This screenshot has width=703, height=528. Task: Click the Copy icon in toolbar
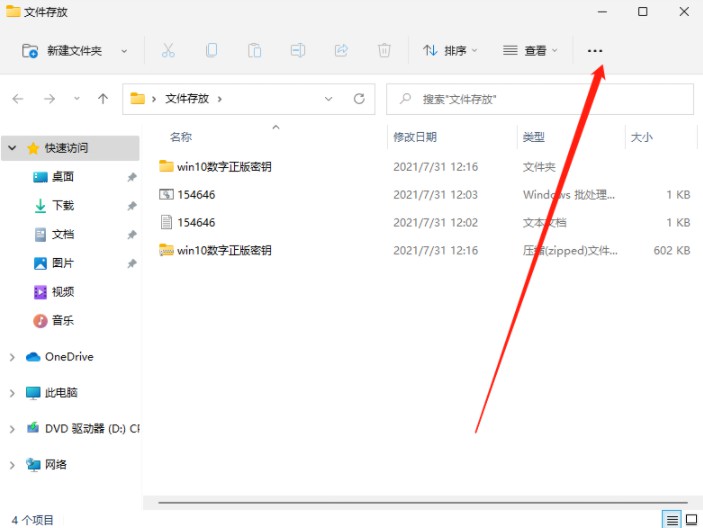click(x=212, y=50)
